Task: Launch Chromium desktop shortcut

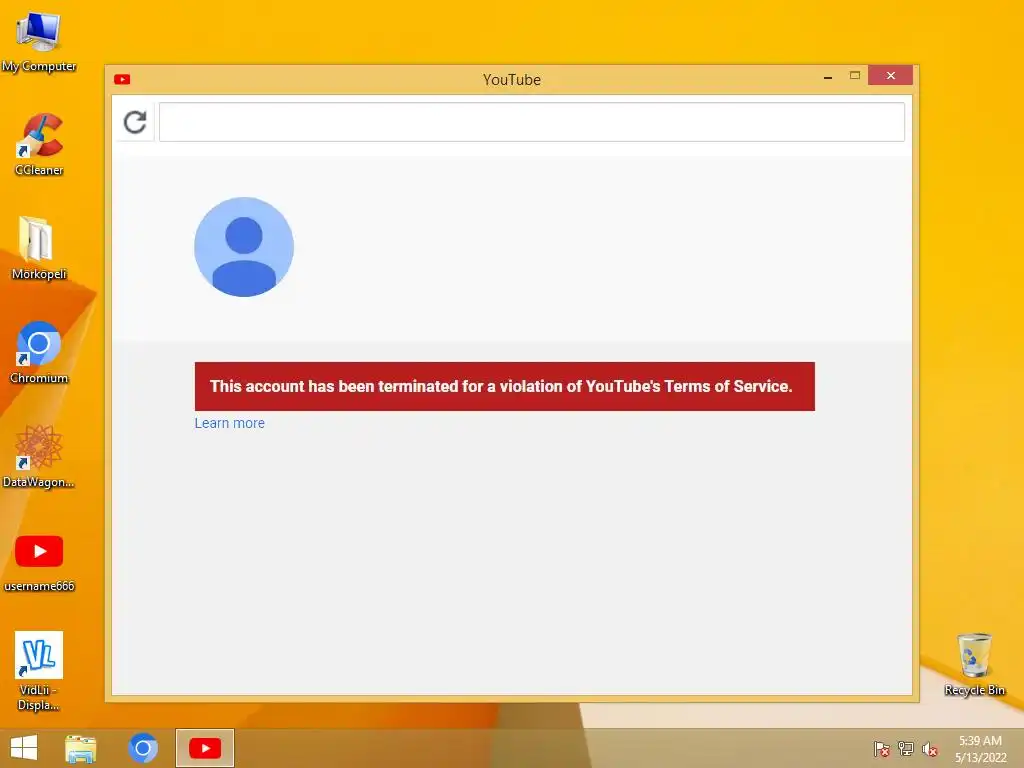Action: [x=39, y=353]
